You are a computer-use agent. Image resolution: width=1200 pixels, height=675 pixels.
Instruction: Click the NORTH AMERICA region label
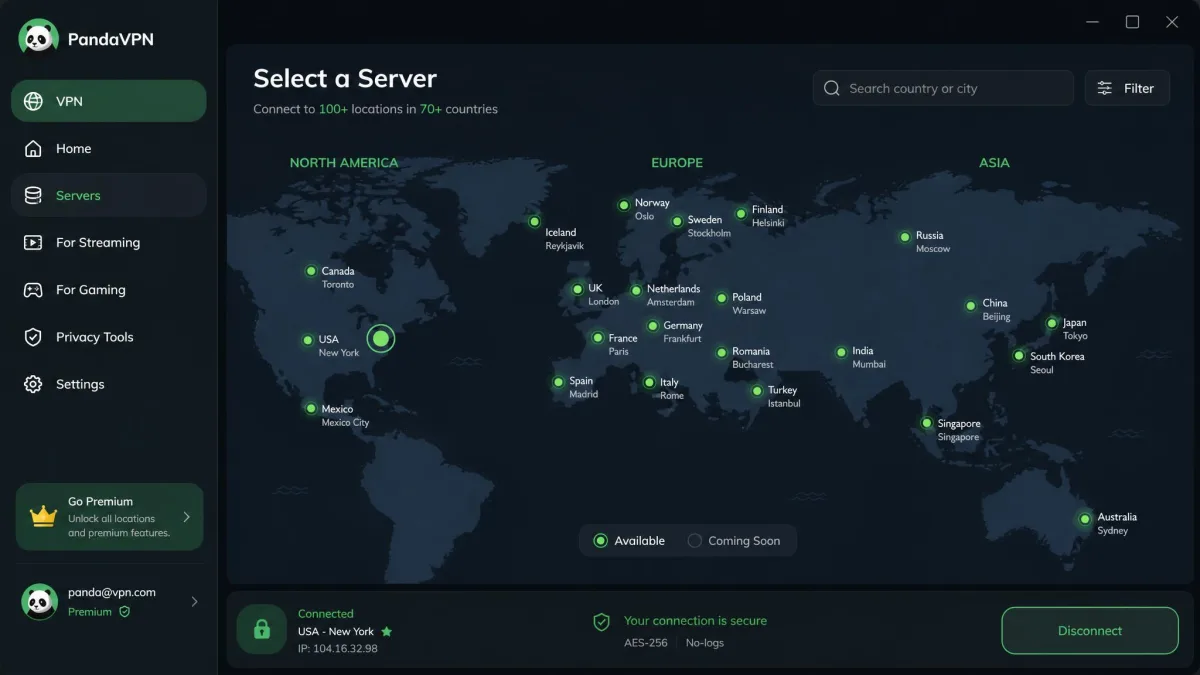(344, 162)
